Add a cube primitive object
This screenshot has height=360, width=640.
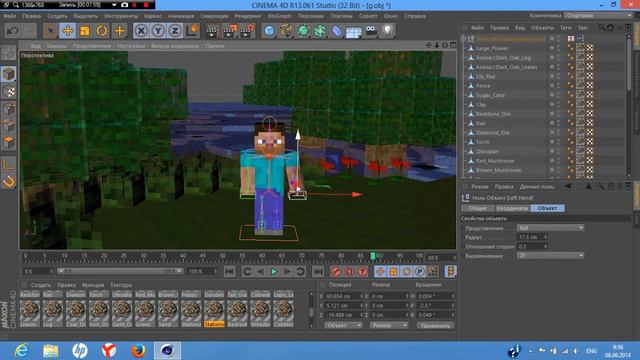[x=269, y=31]
